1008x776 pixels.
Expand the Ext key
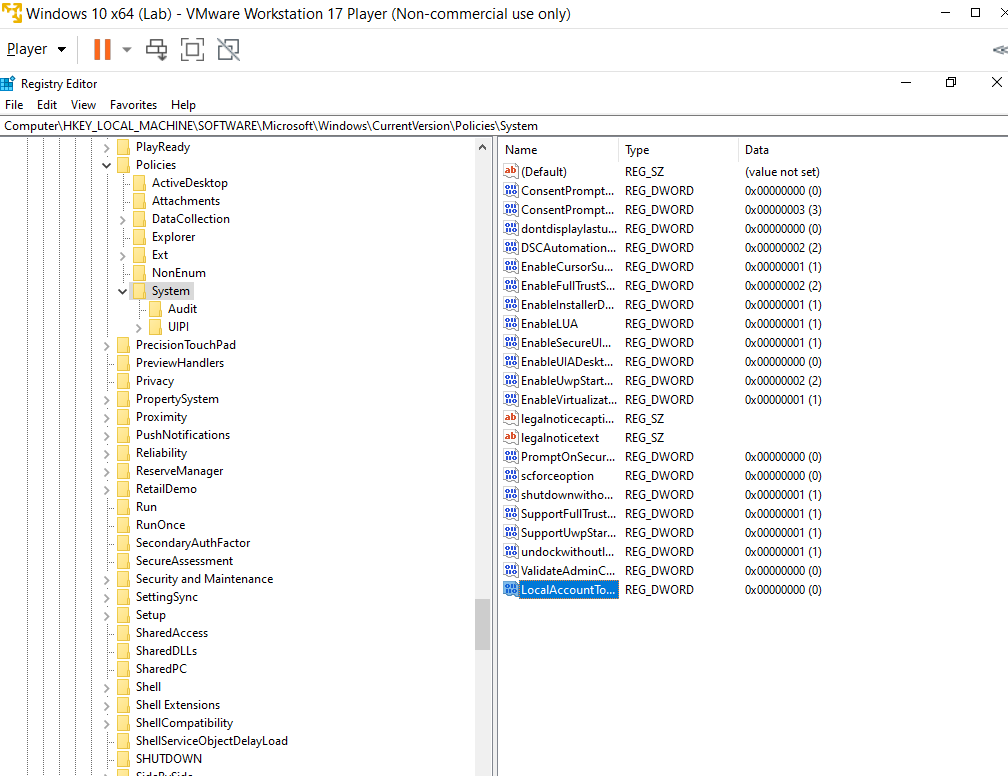pos(123,255)
